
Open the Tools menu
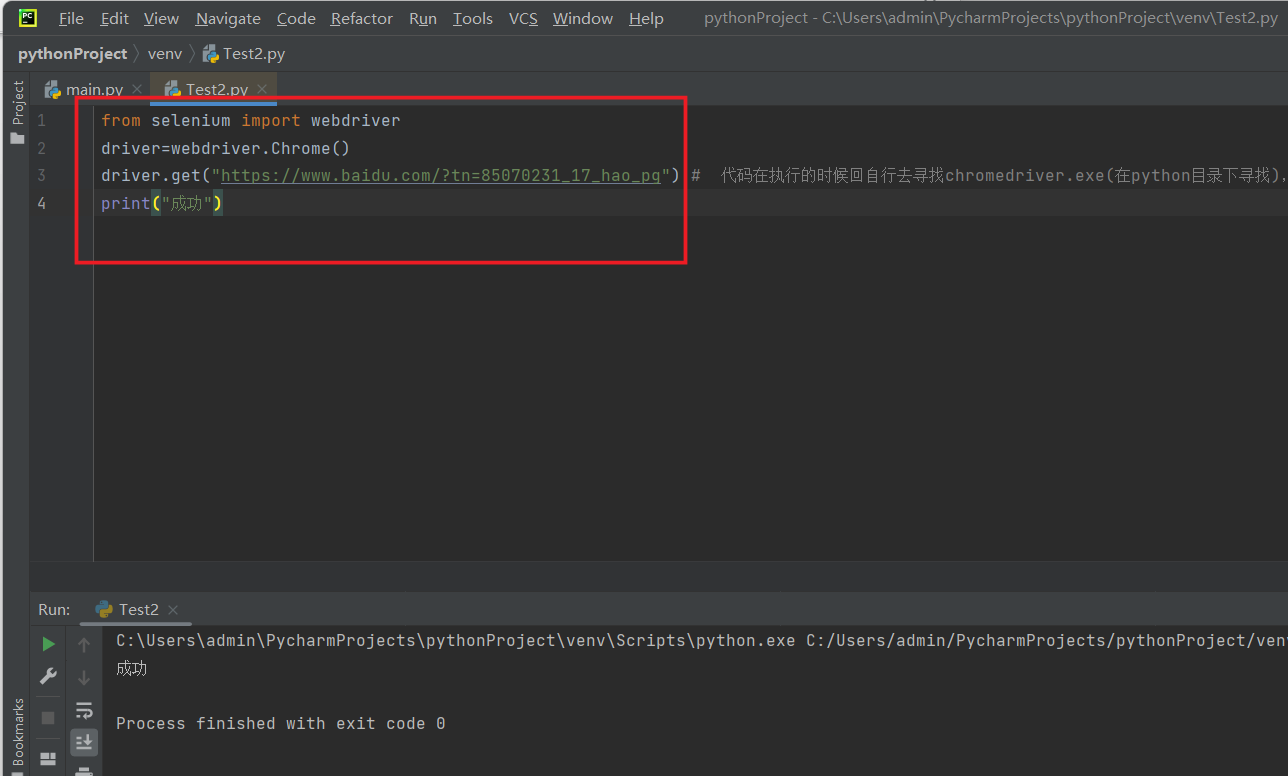(473, 18)
